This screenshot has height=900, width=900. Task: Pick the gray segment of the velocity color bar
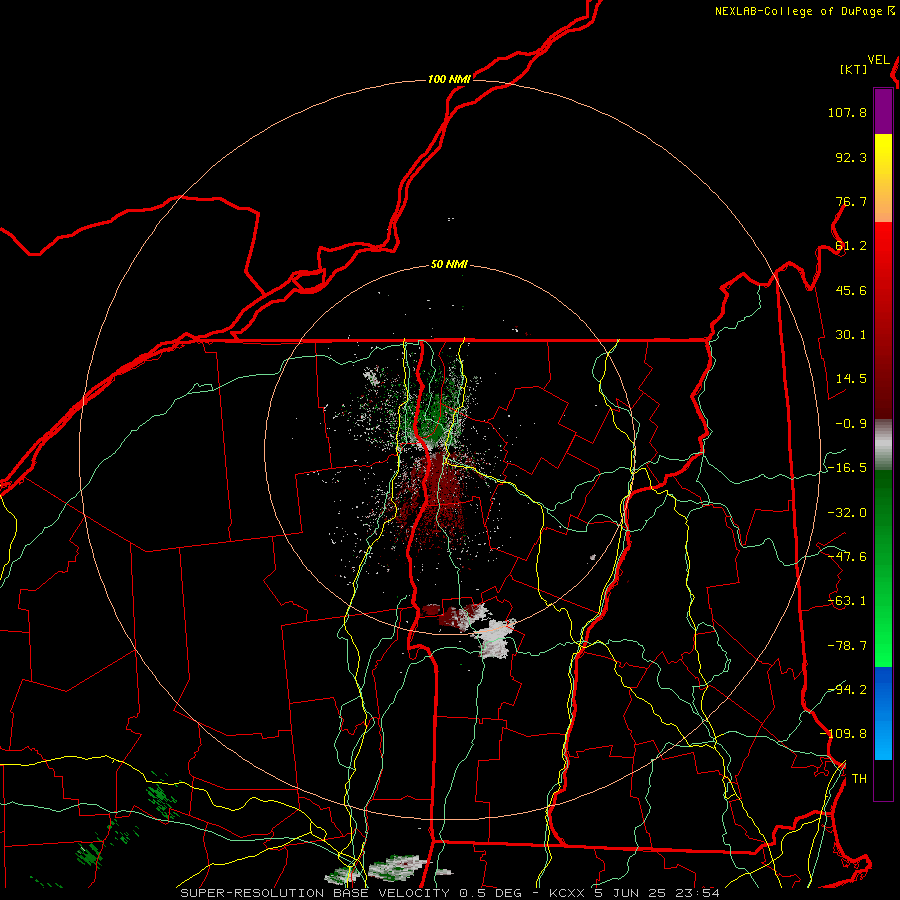pyautogui.click(x=883, y=444)
